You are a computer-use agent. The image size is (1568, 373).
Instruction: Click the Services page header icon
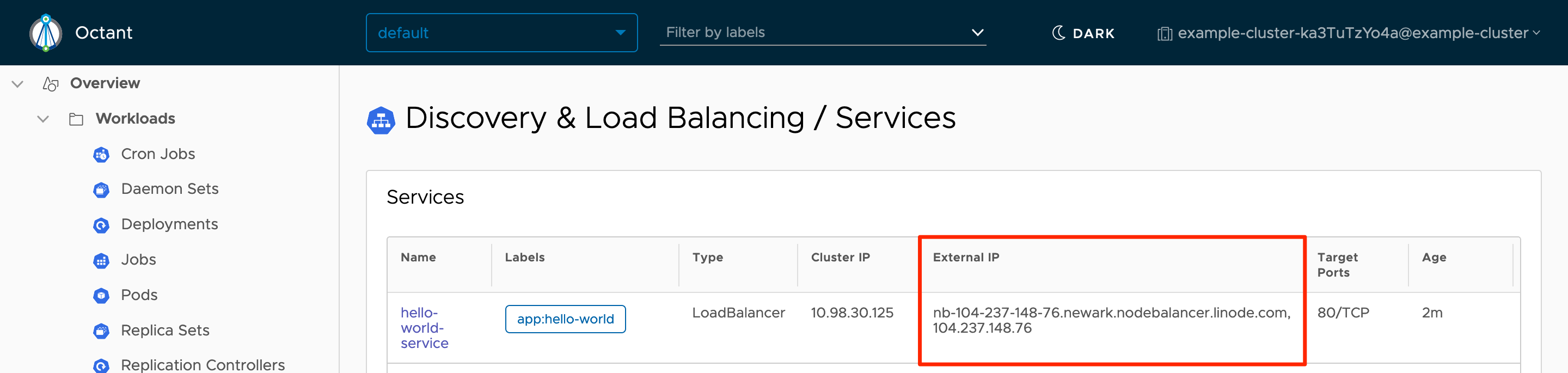(381, 120)
